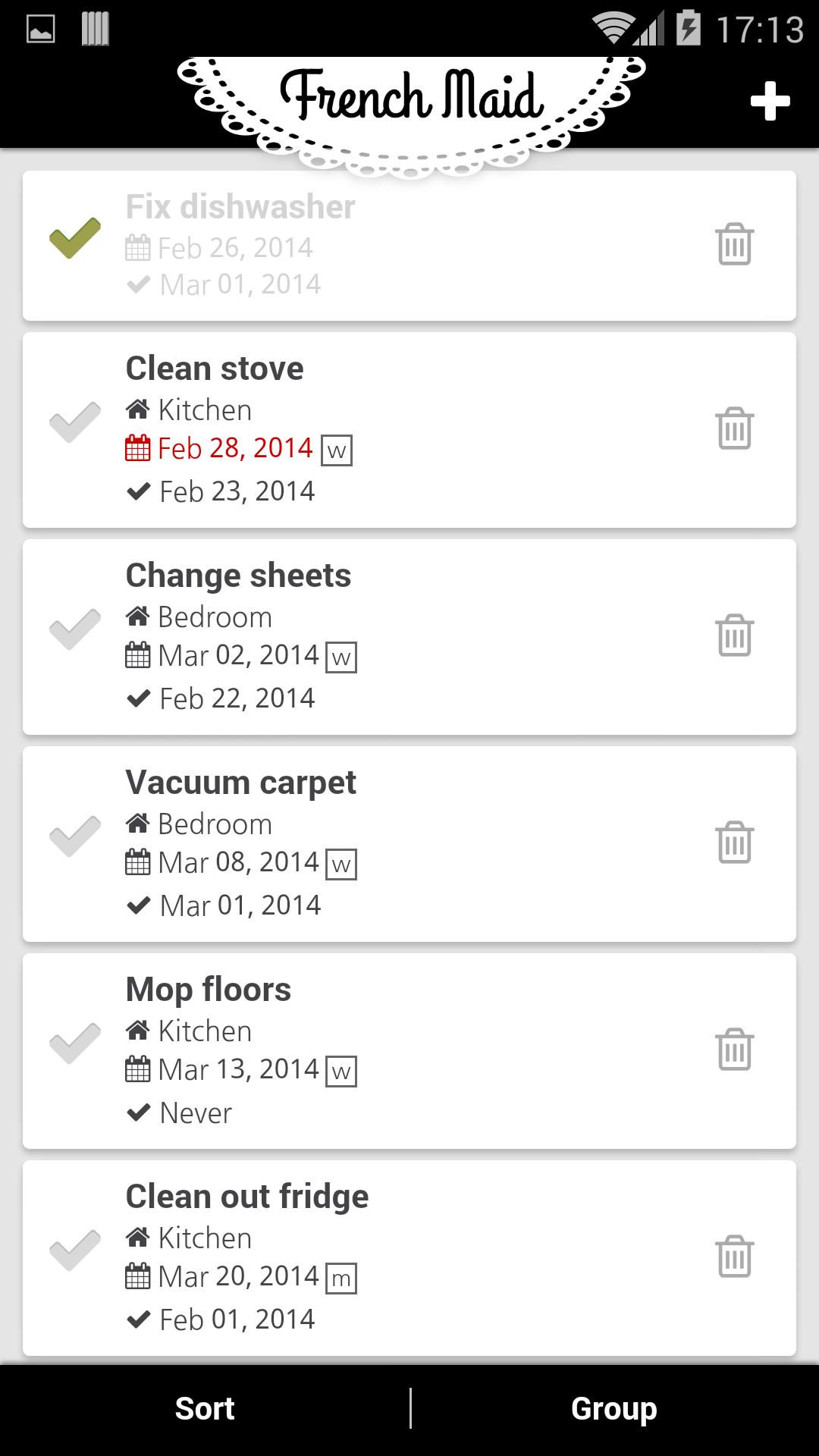Open the Mop floors task title

tap(209, 990)
